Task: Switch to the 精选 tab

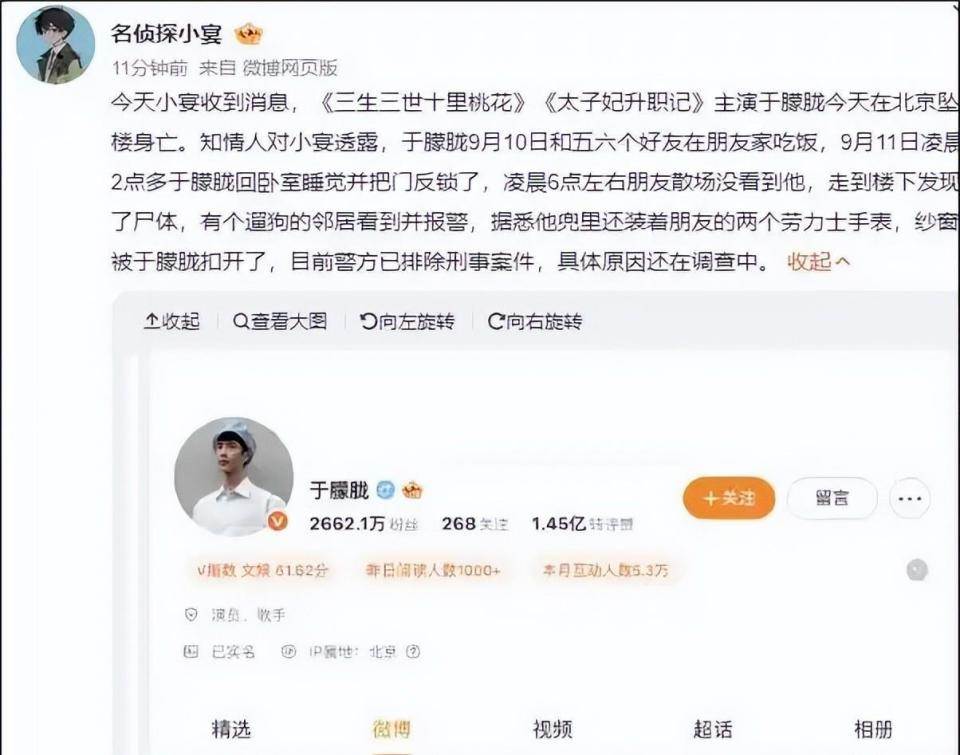Action: [x=231, y=729]
